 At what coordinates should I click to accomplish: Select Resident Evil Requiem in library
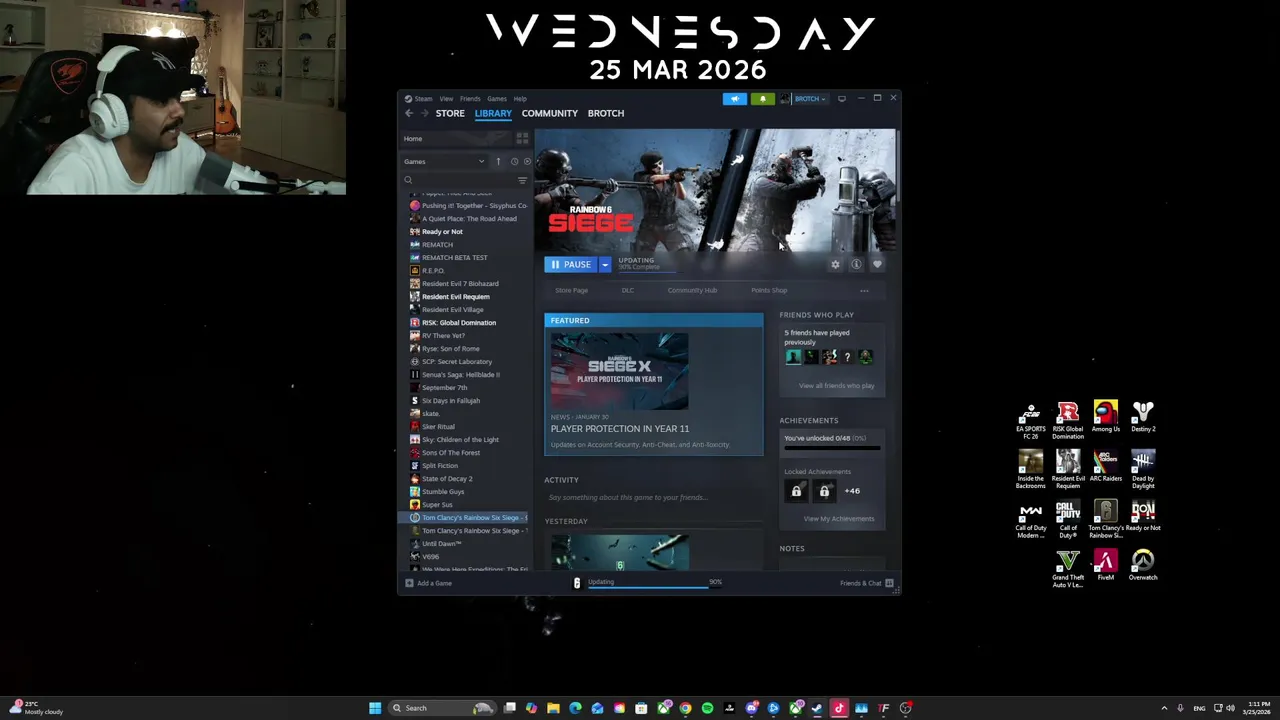(455, 297)
